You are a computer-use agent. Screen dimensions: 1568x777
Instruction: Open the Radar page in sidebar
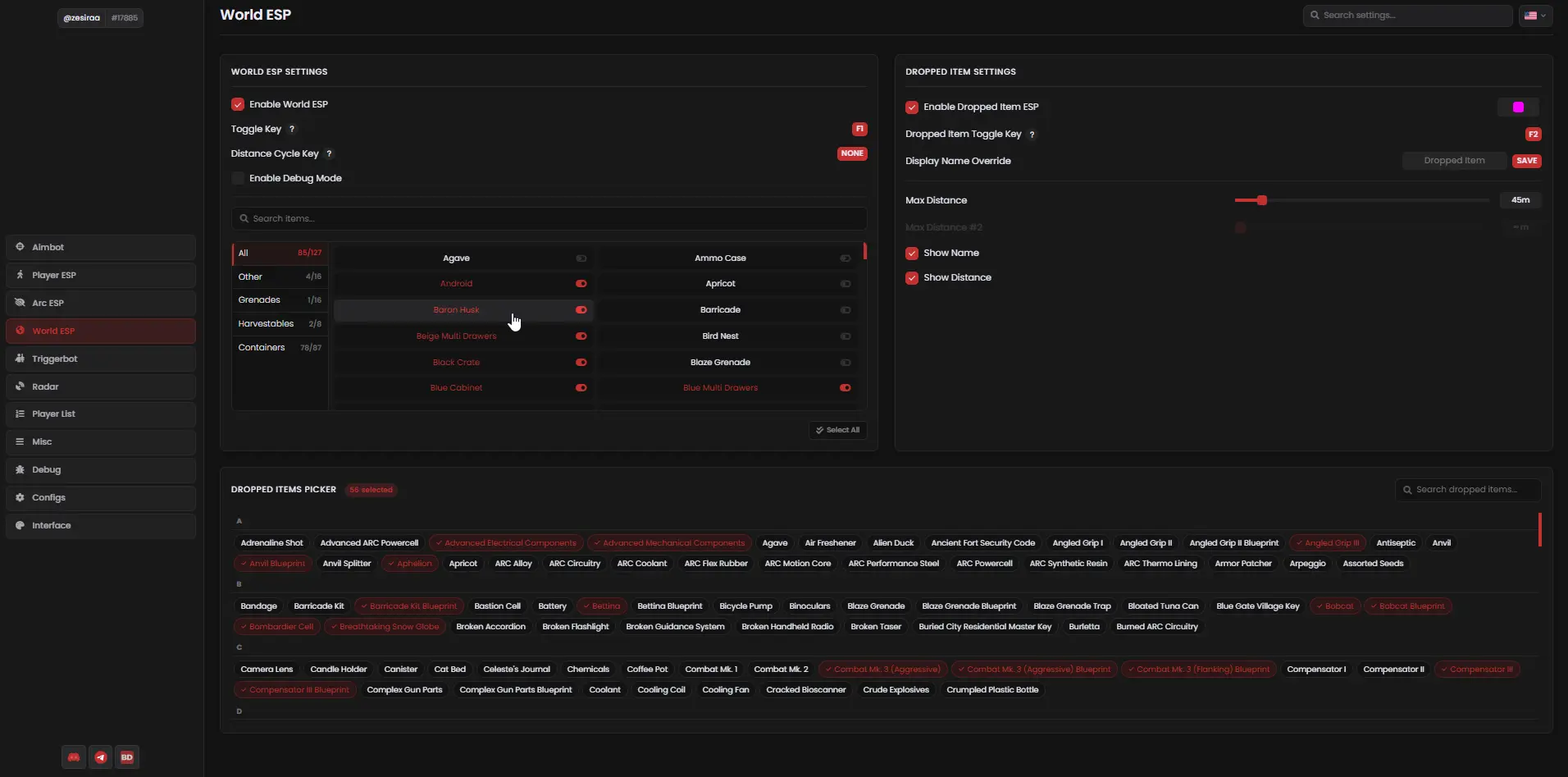click(x=101, y=386)
